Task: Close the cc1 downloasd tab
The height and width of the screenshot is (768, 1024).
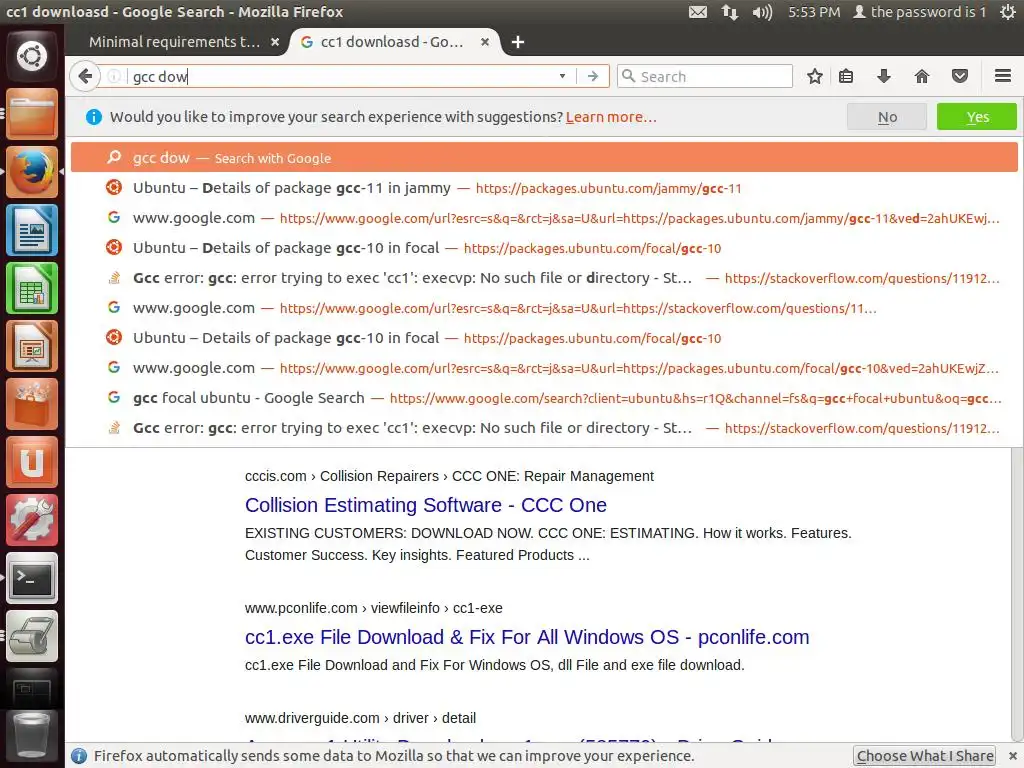Action: [485, 42]
